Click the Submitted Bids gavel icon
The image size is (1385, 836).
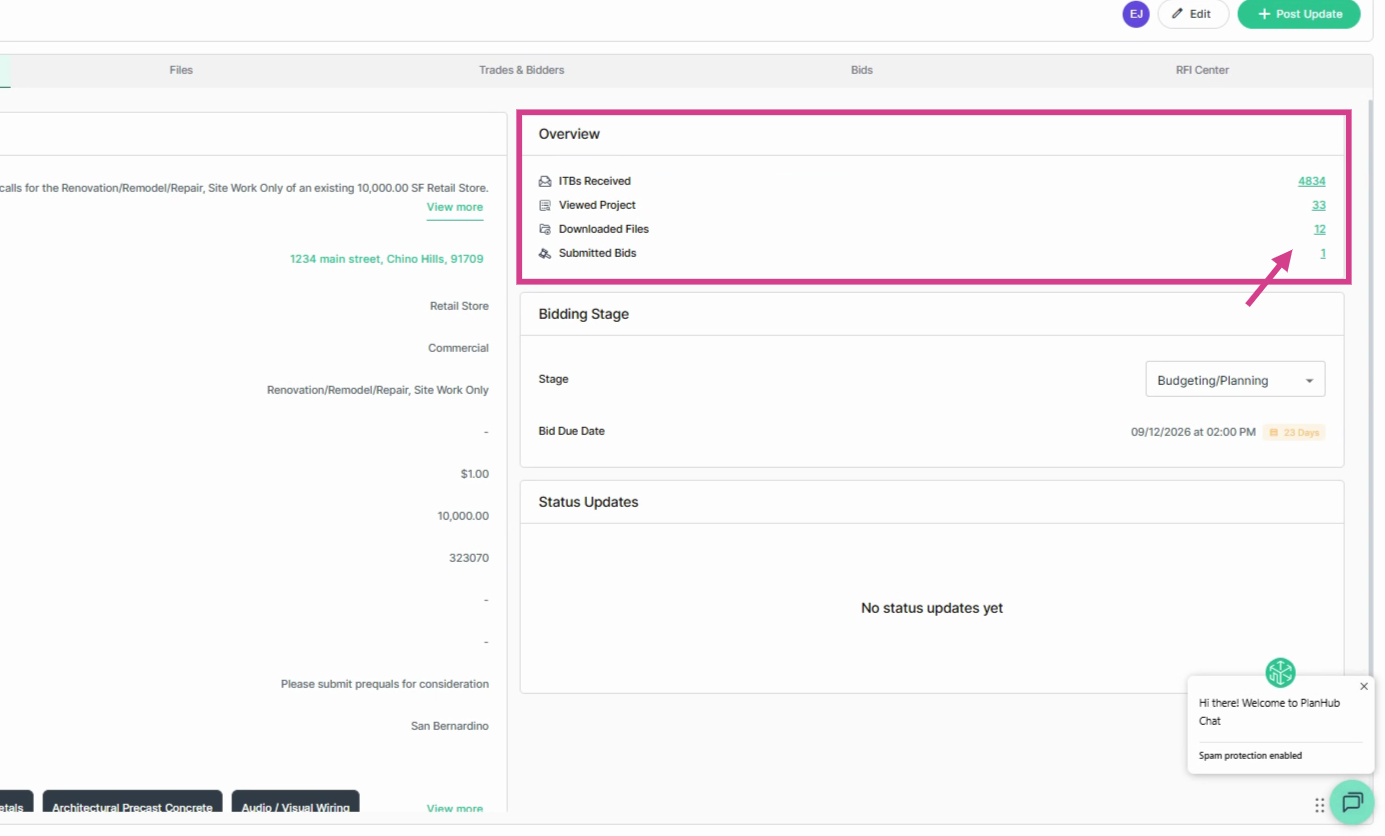click(x=545, y=253)
